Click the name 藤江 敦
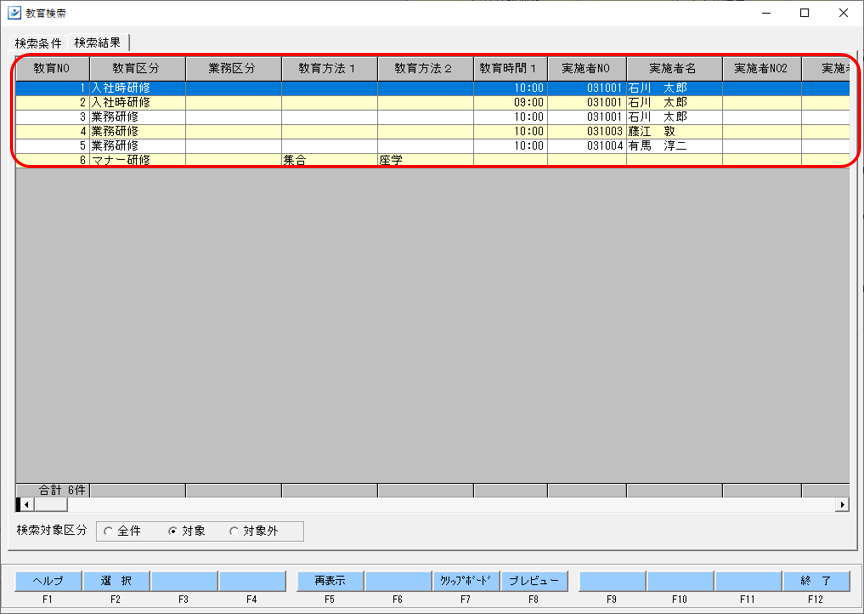The image size is (864, 614). (x=652, y=131)
